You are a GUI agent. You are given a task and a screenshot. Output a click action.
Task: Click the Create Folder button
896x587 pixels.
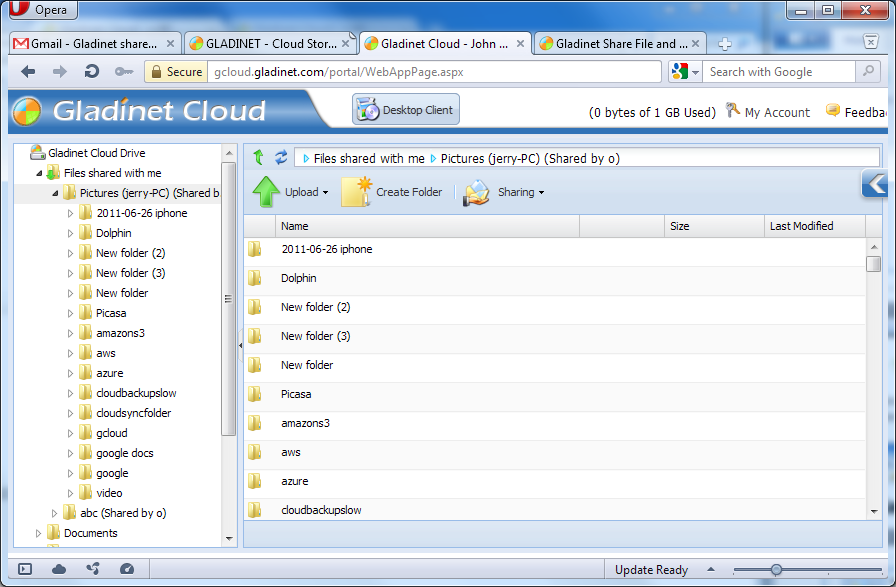(392, 192)
